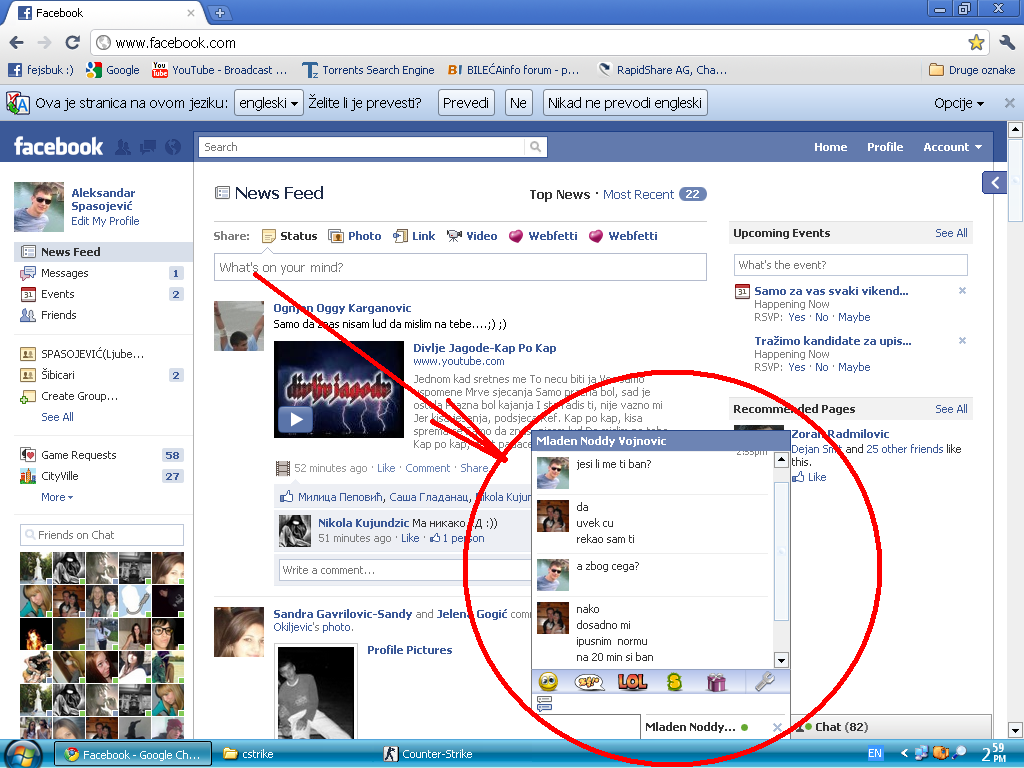This screenshot has width=1024, height=768.
Task: Click the dollar sign chat icon
Action: [x=674, y=682]
